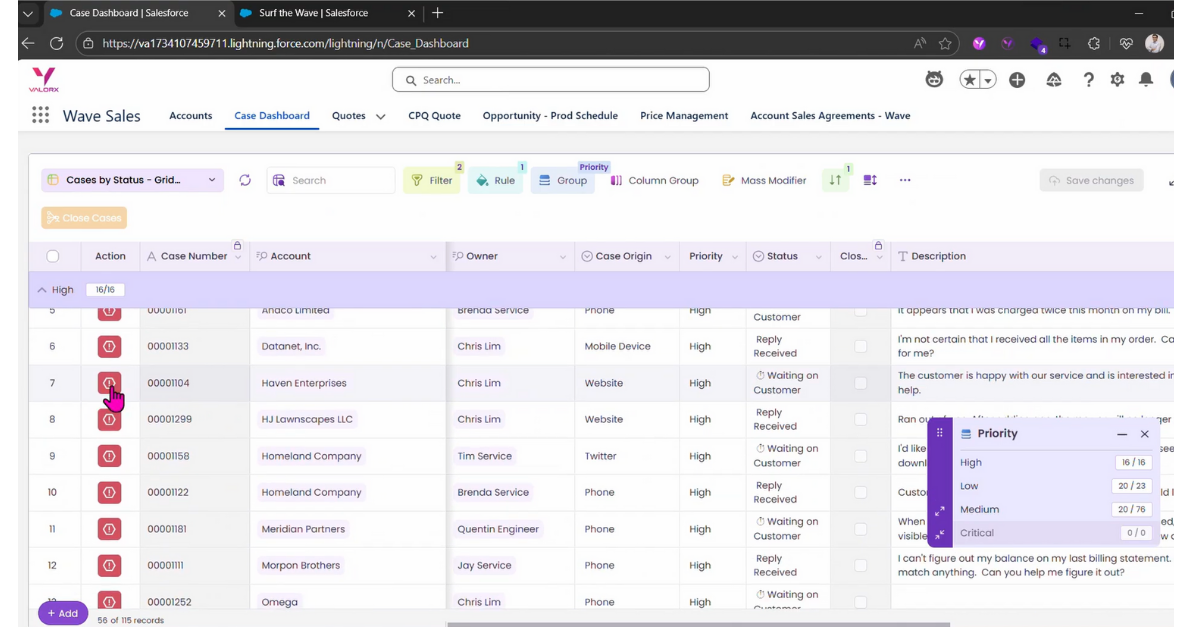Open the Column Group tool
Image resolution: width=1200 pixels, height=627 pixels.
[655, 180]
